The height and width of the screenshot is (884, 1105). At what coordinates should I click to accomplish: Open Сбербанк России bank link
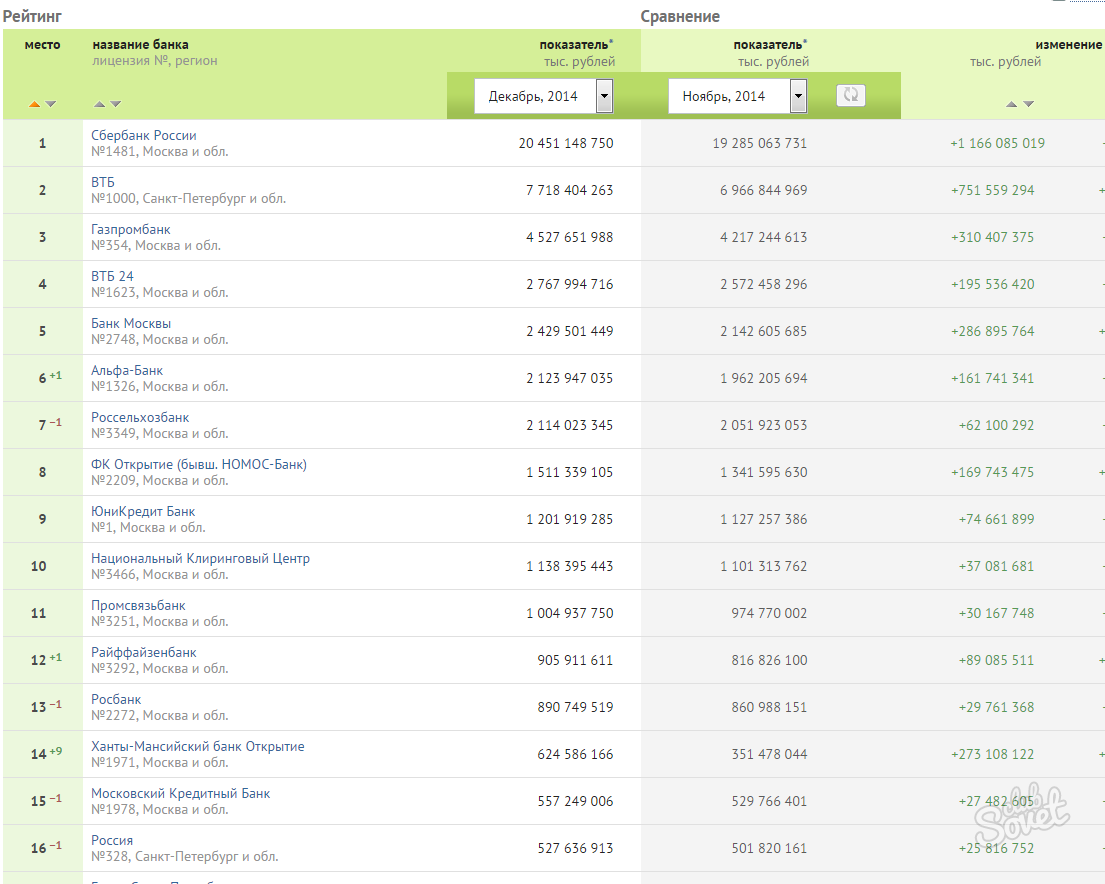[x=144, y=135]
